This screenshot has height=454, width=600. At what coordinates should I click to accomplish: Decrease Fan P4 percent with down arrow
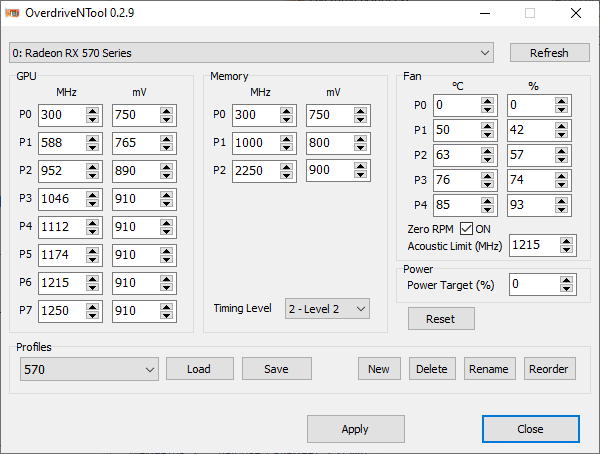click(x=561, y=209)
